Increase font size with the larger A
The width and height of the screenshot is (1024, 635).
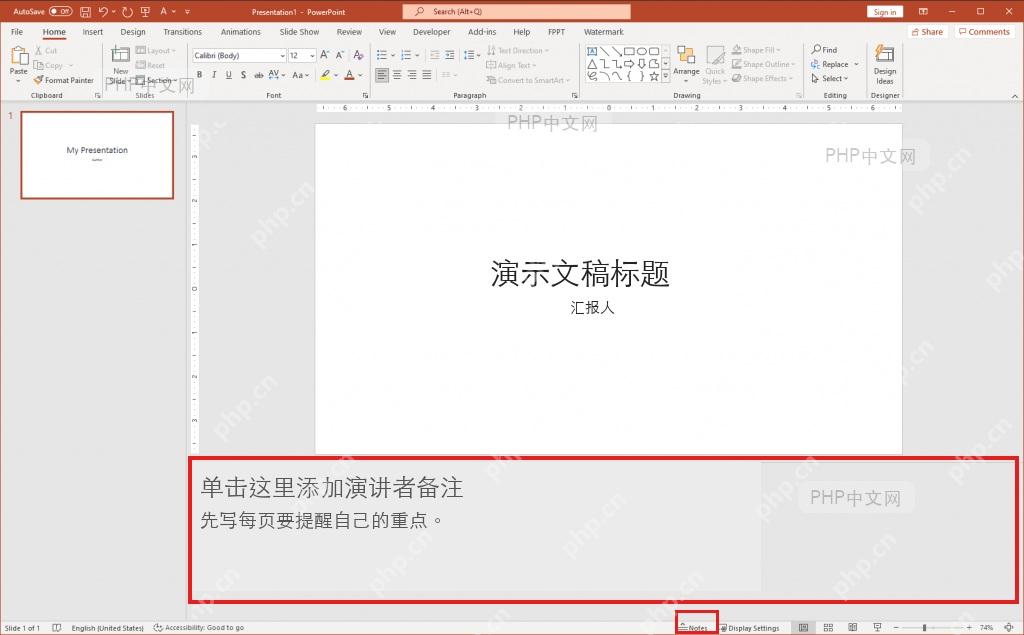coord(325,56)
